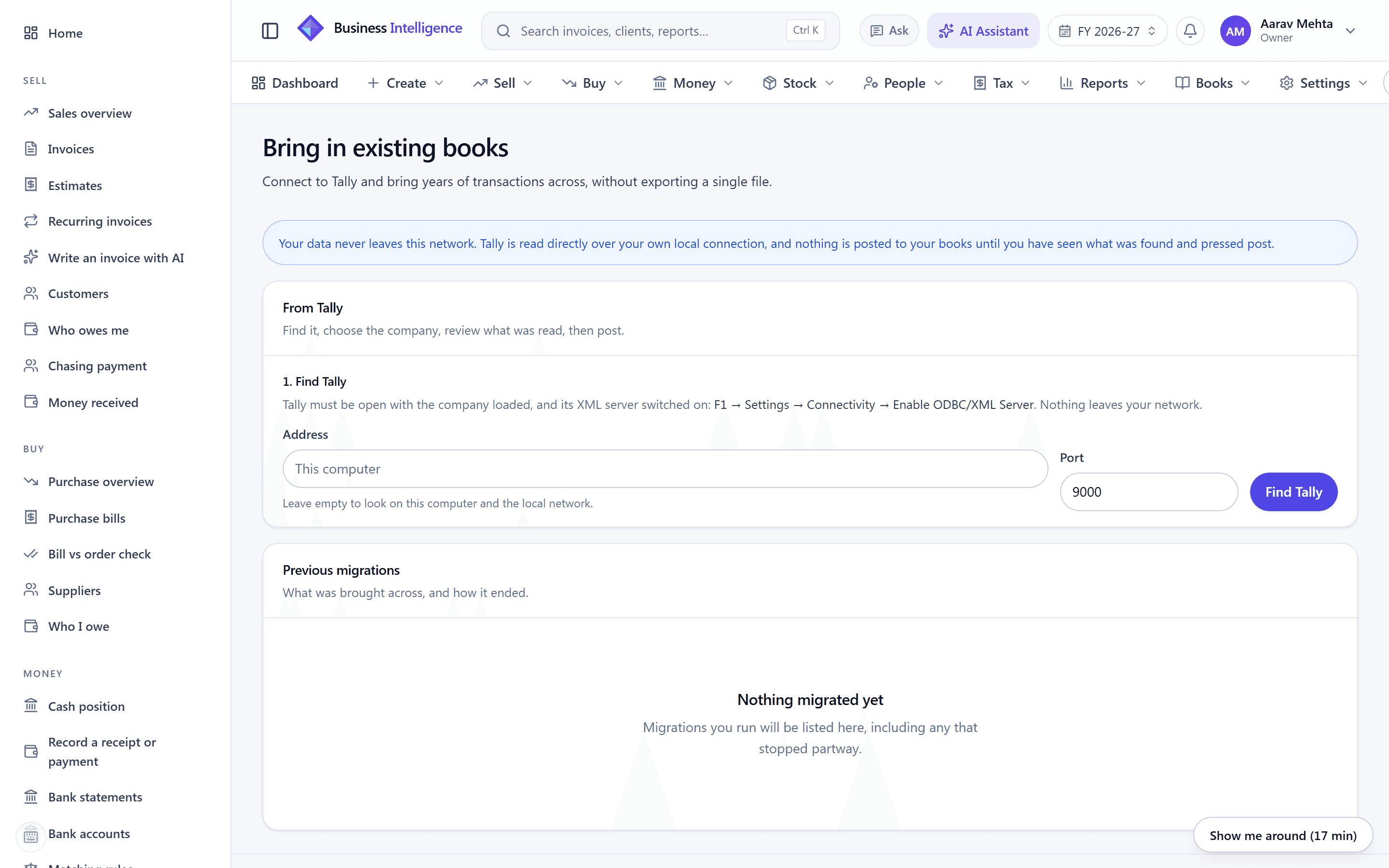Go to Invoices in sidebar
Viewport: 1389px width, 868px height.
coord(115,149)
